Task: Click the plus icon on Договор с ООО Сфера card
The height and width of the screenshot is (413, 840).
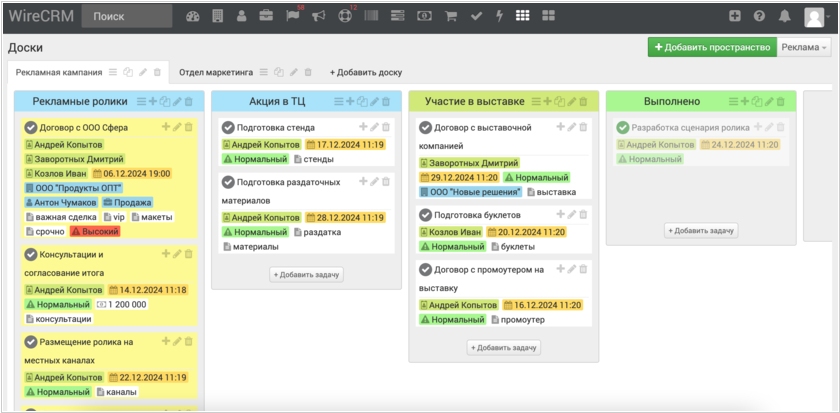Action: click(x=166, y=126)
